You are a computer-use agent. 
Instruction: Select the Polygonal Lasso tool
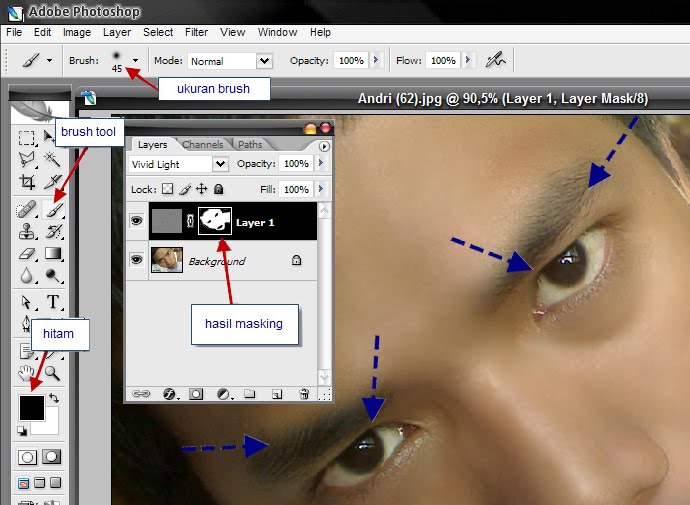pyautogui.click(x=26, y=159)
